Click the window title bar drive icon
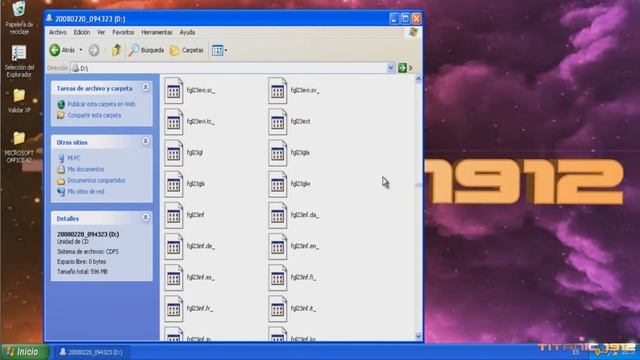 click(49, 18)
